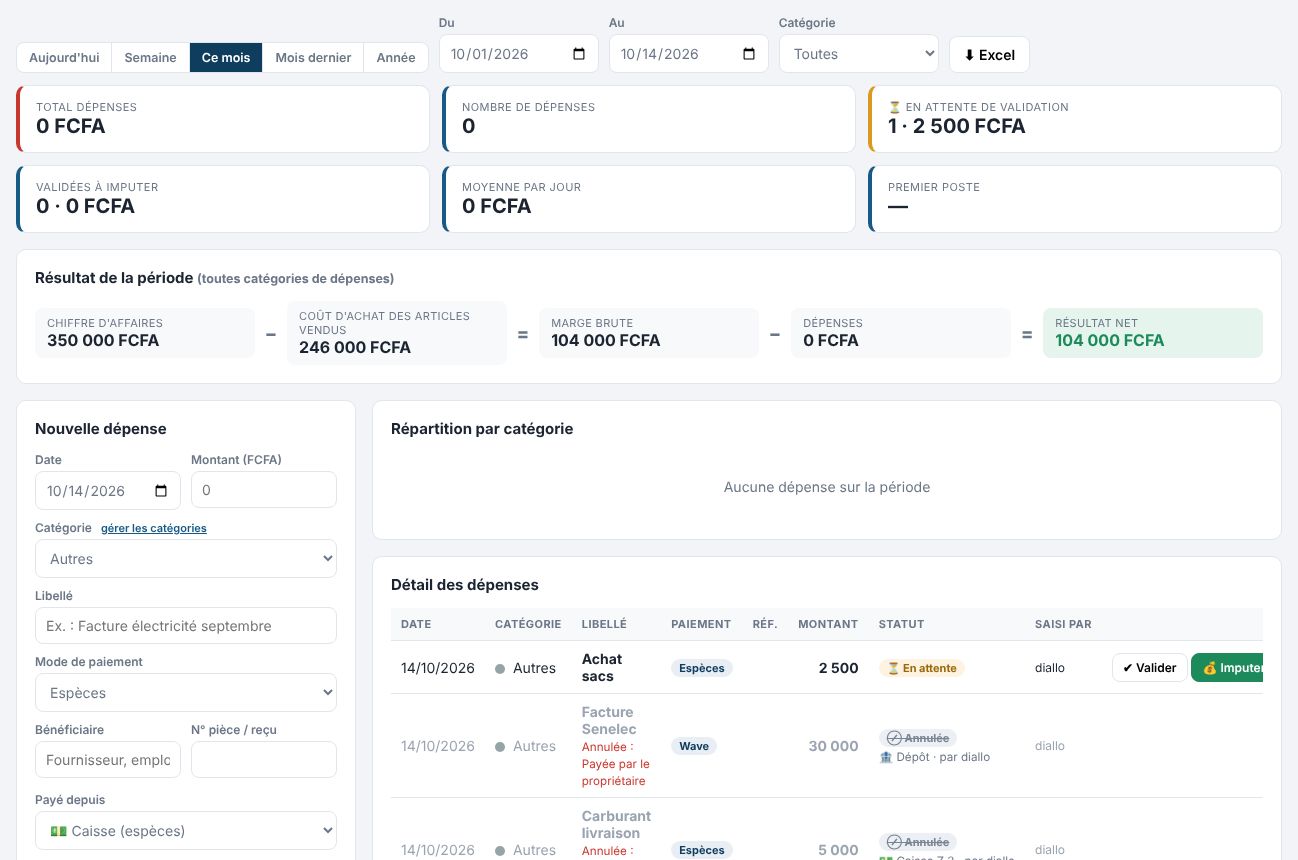Click the Total dépenses card
Screen dimensions: 1298x860
tap(223, 119)
